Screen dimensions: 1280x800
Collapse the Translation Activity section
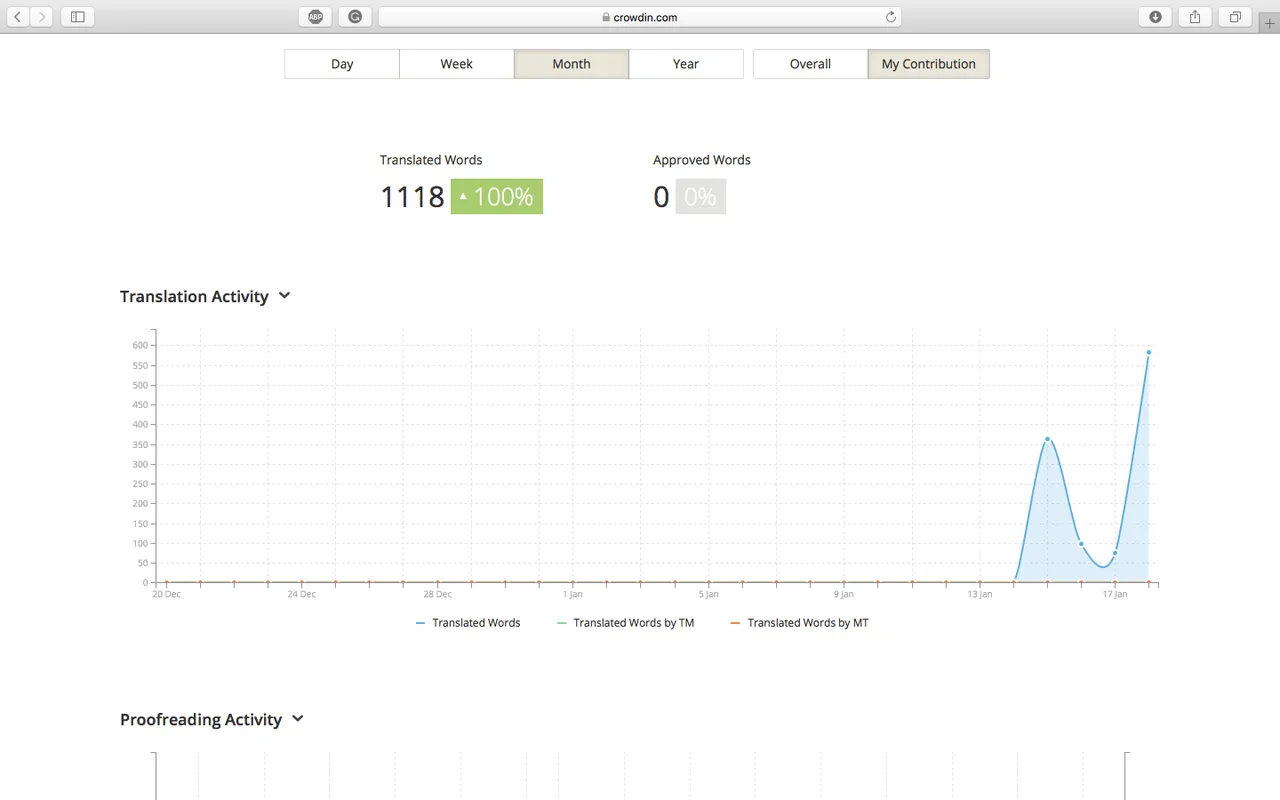[284, 296]
